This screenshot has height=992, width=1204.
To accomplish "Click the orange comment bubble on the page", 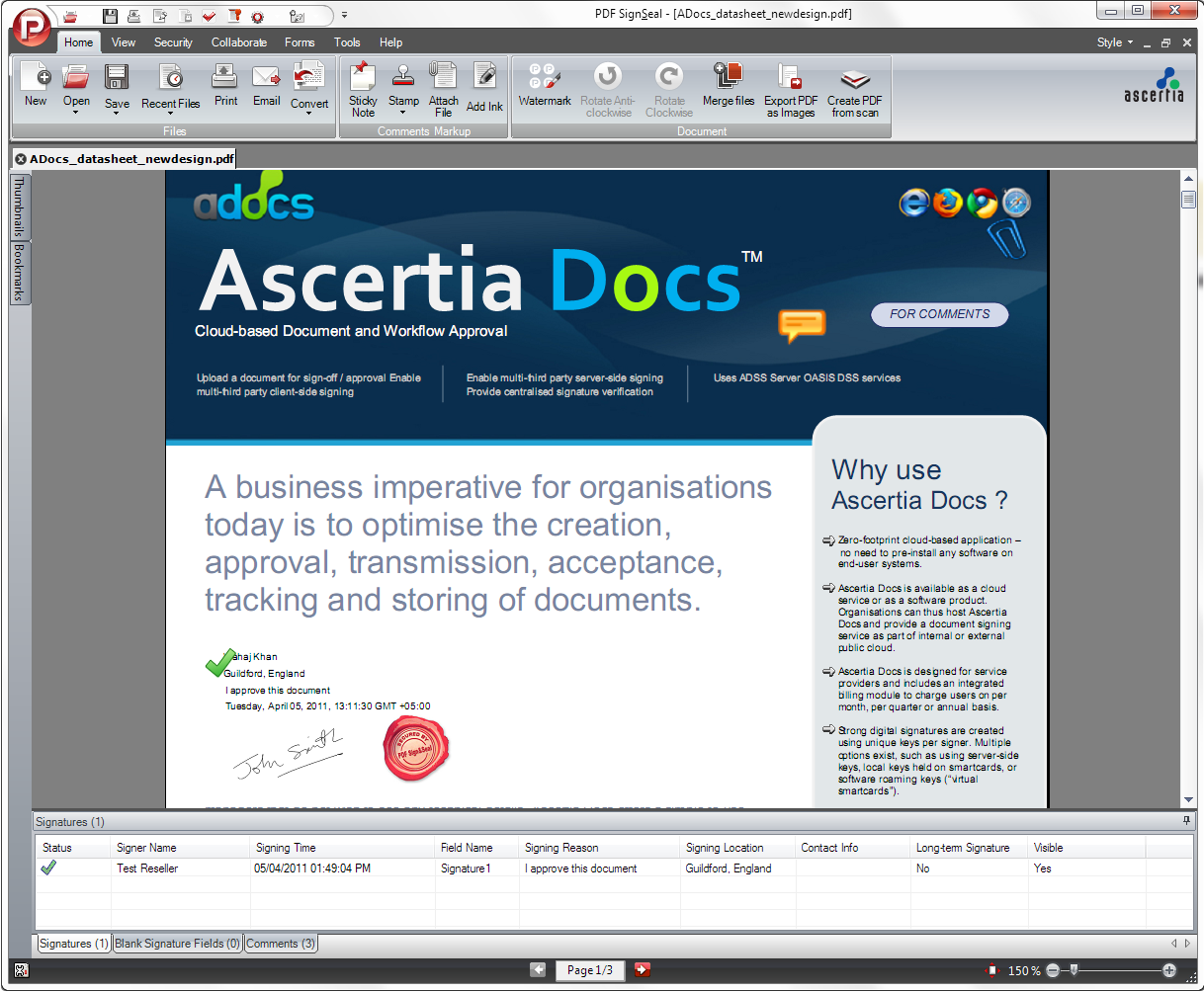I will (x=802, y=325).
